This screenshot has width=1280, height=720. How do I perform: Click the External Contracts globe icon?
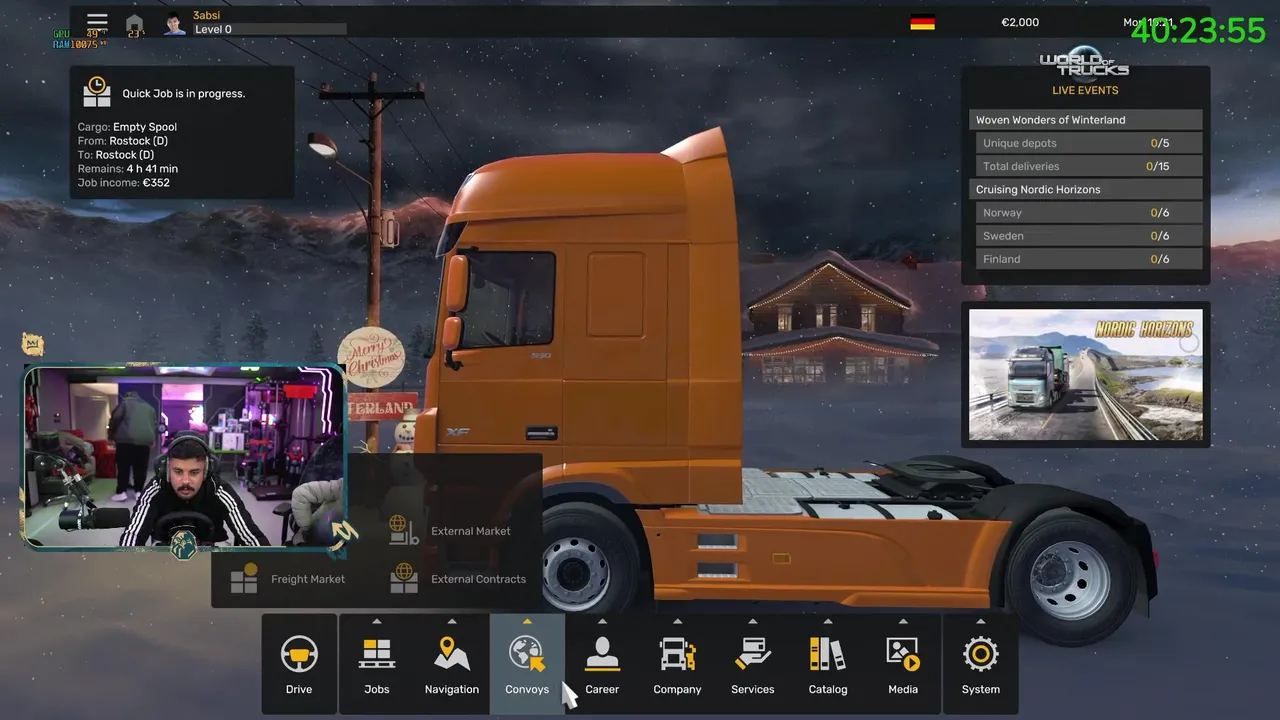[x=403, y=578]
